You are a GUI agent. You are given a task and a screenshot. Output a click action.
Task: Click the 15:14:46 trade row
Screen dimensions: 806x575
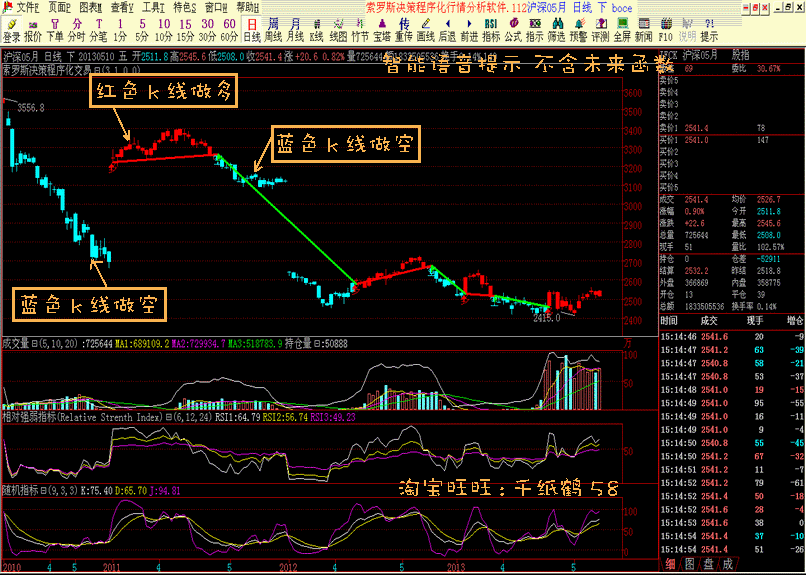click(x=732, y=337)
